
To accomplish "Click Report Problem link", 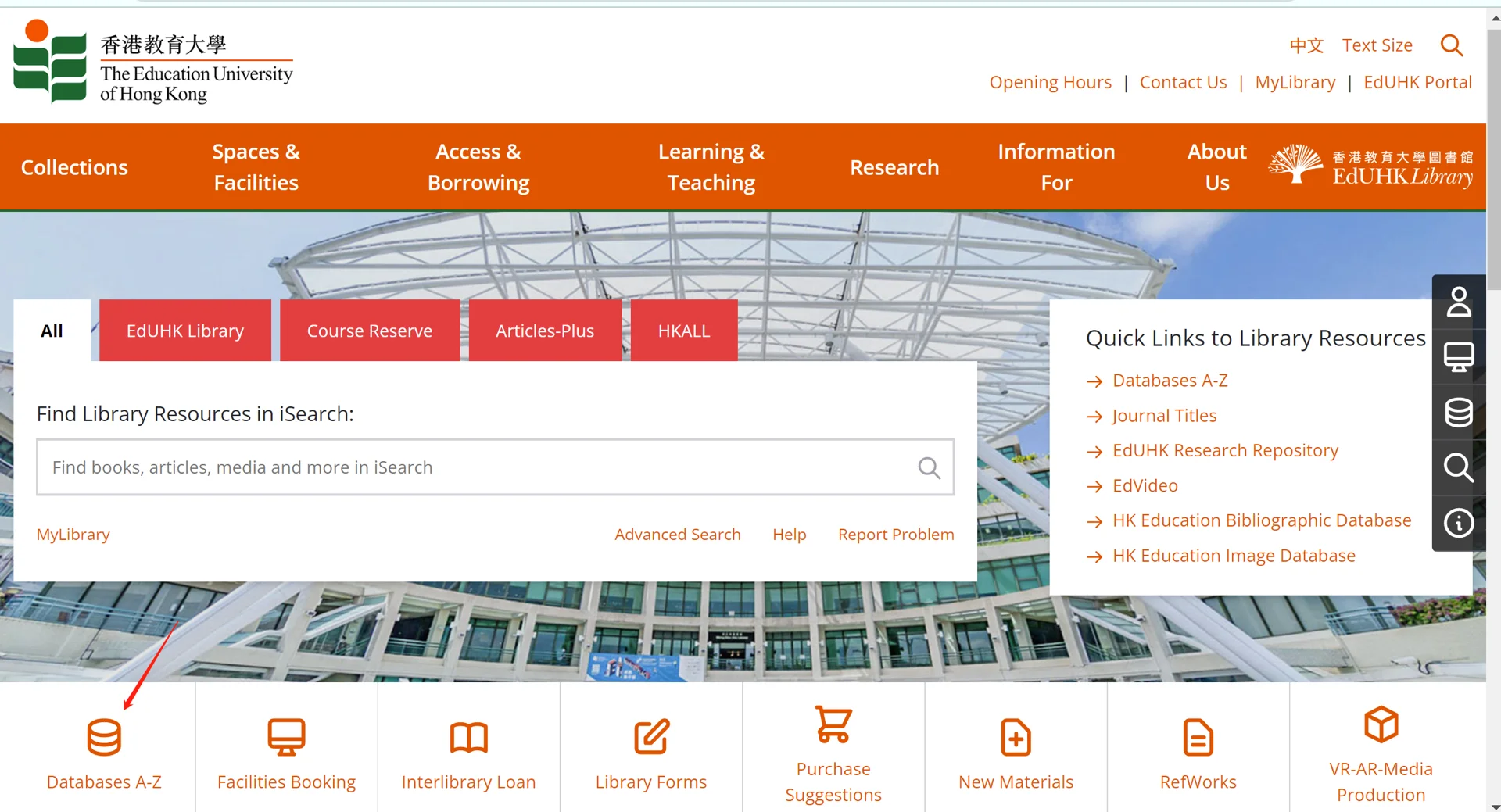I will (896, 535).
